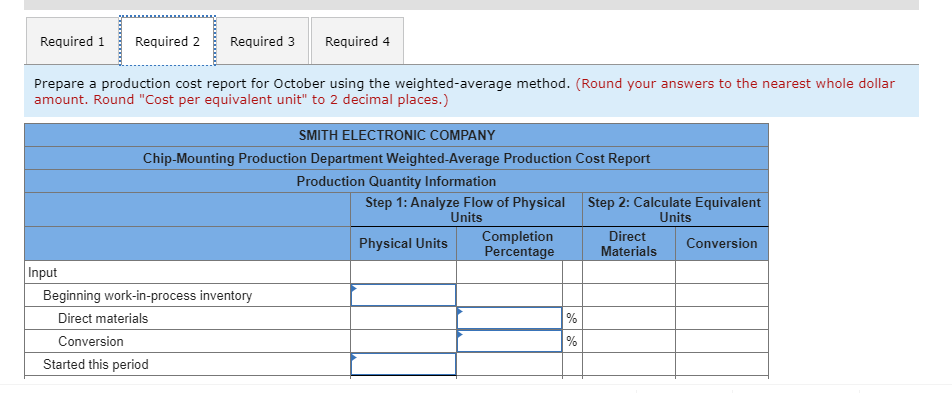Select the Required 2 tab
This screenshot has width=952, height=393.
click(168, 41)
